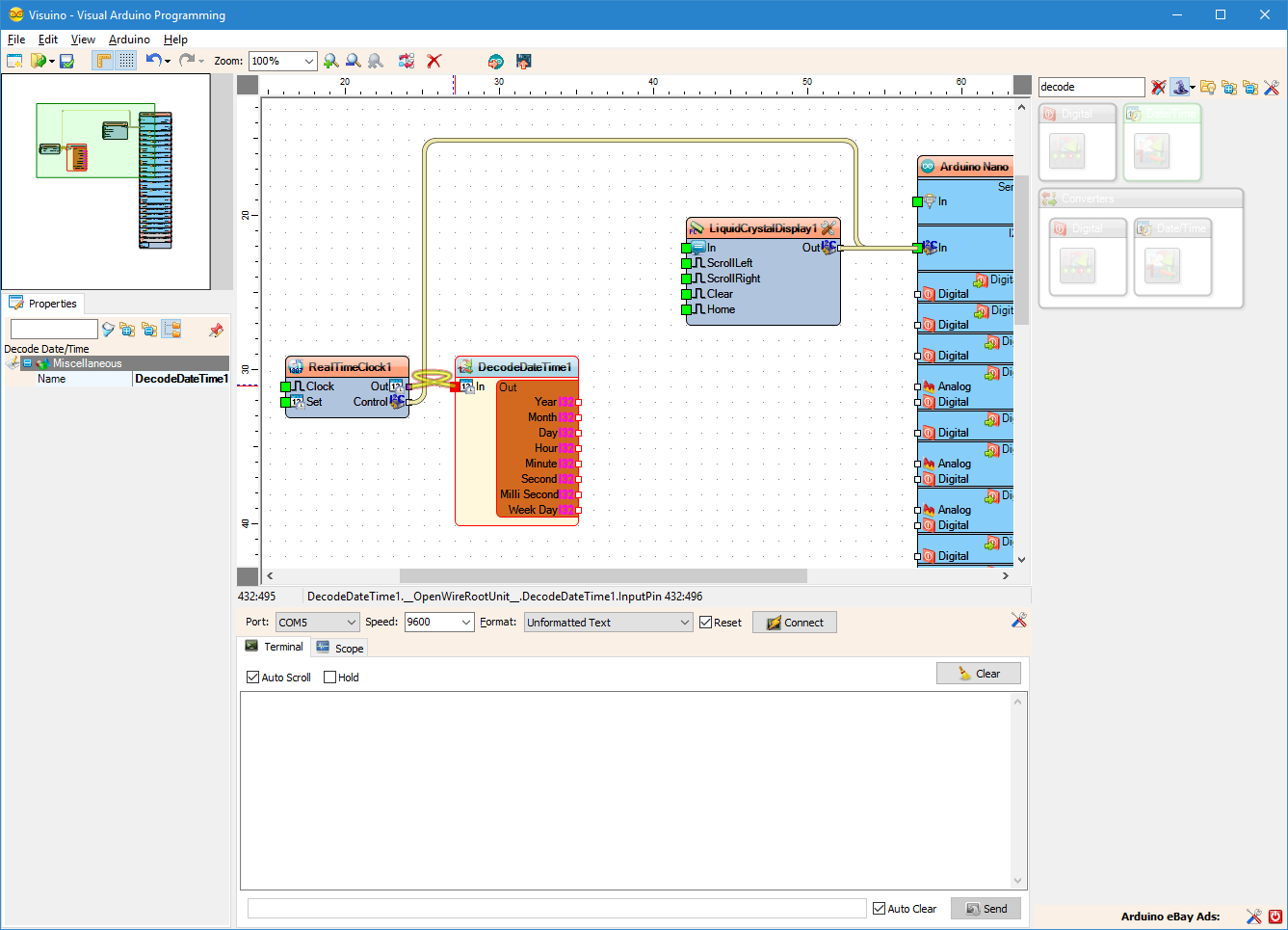This screenshot has width=1288, height=930.
Task: Click the serial panel settings tools icon
Action: coord(1018,620)
